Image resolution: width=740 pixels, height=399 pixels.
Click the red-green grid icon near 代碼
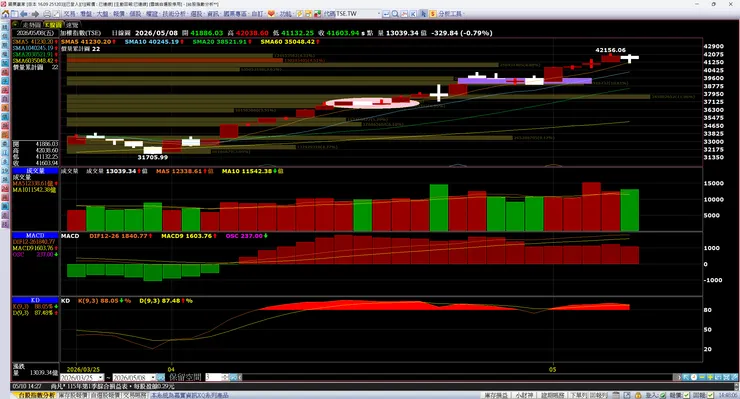point(318,14)
